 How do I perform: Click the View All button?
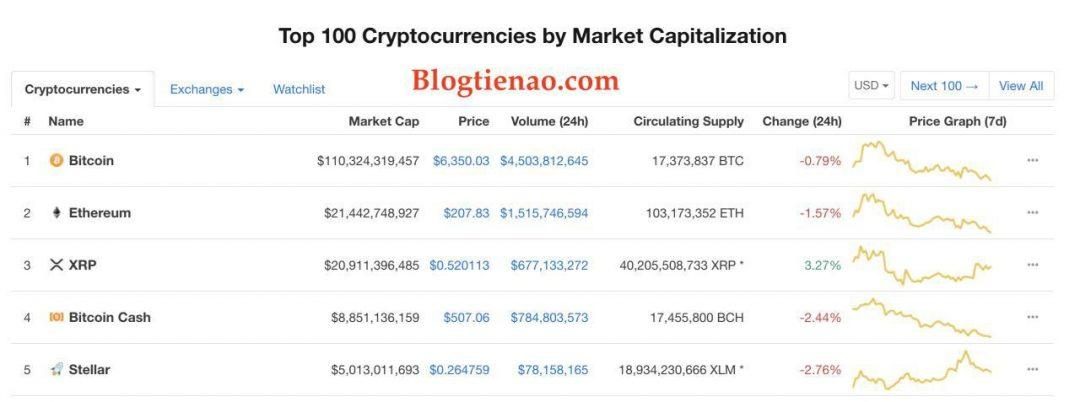click(1021, 86)
